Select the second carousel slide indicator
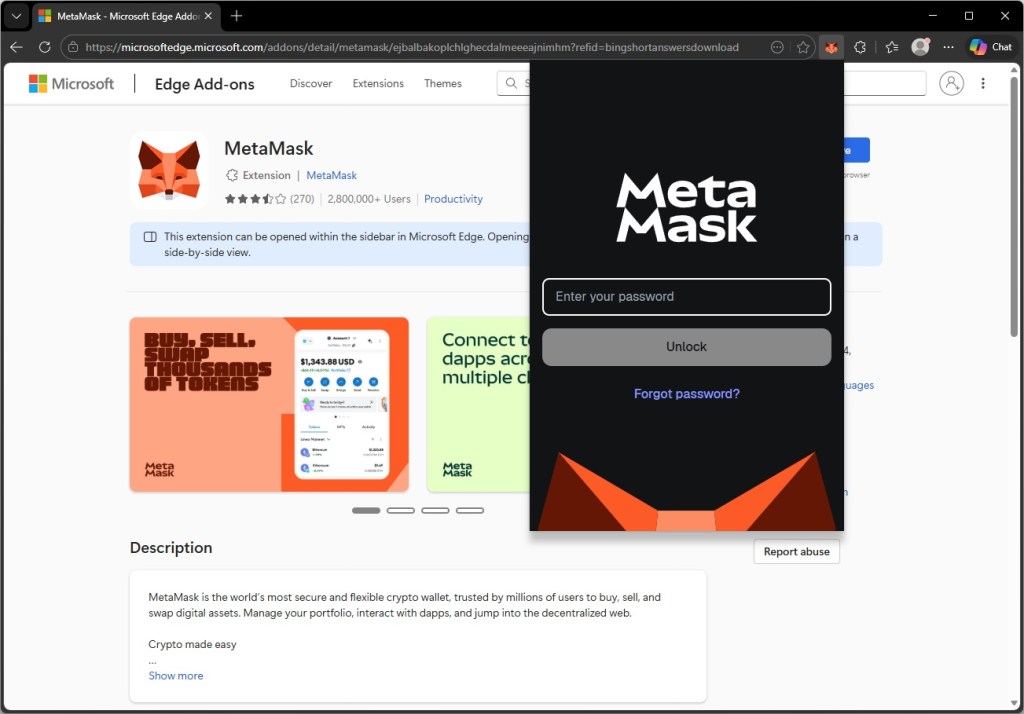 click(x=400, y=510)
